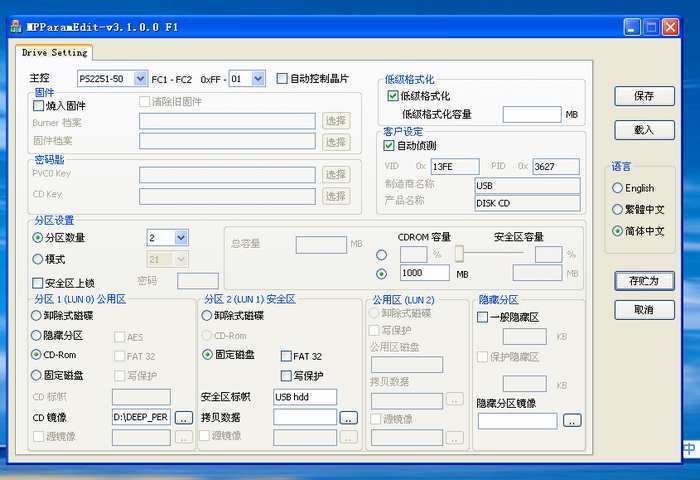Select 隐藏分区 radio in 分区 1
Image resolution: width=700 pixels, height=480 pixels.
tap(36, 335)
